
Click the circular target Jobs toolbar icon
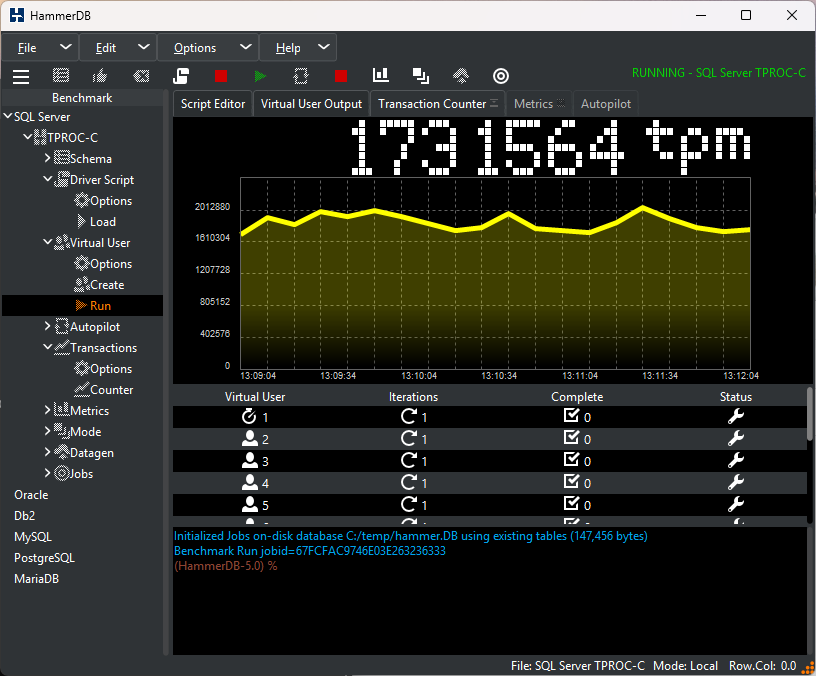(501, 76)
